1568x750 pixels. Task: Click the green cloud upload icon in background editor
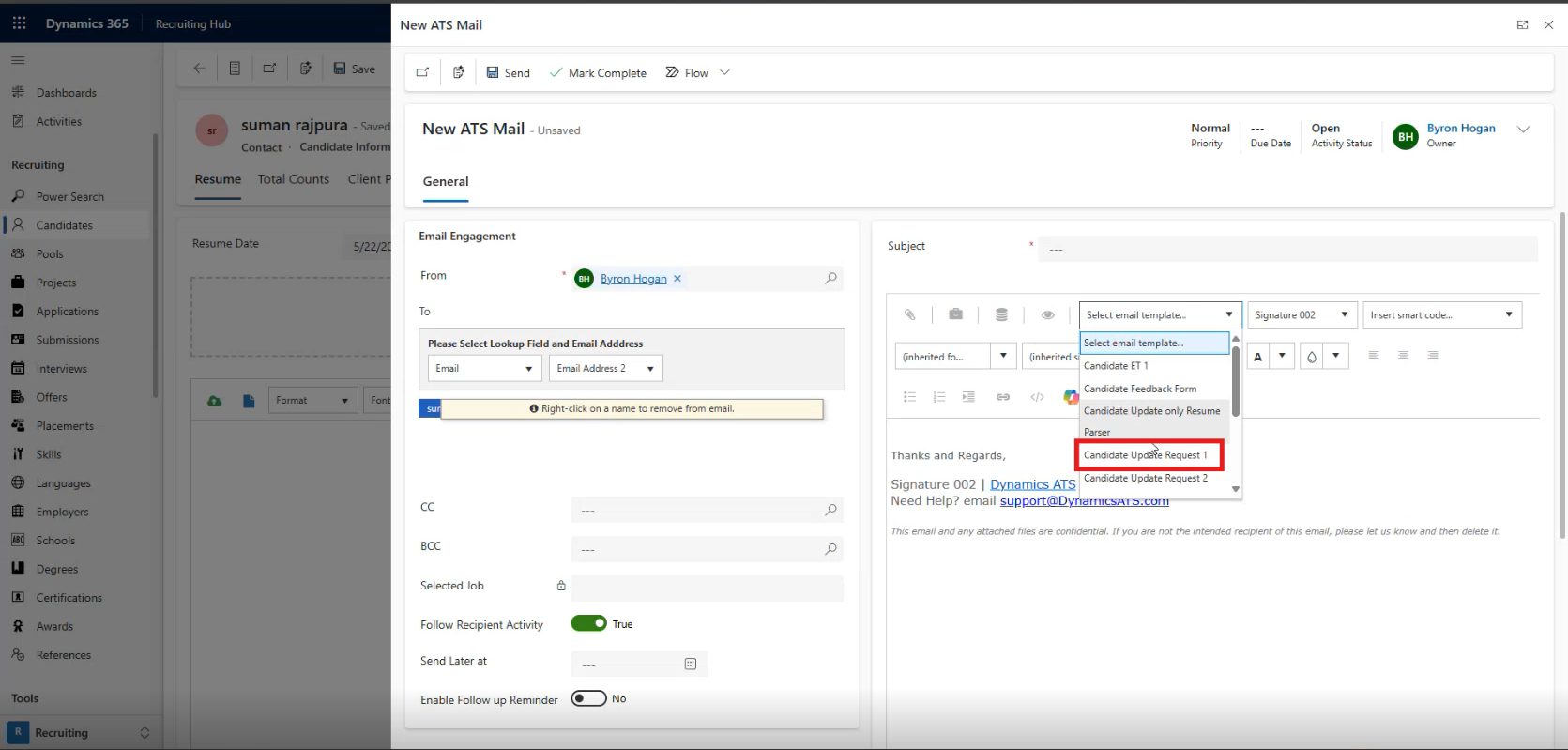215,401
